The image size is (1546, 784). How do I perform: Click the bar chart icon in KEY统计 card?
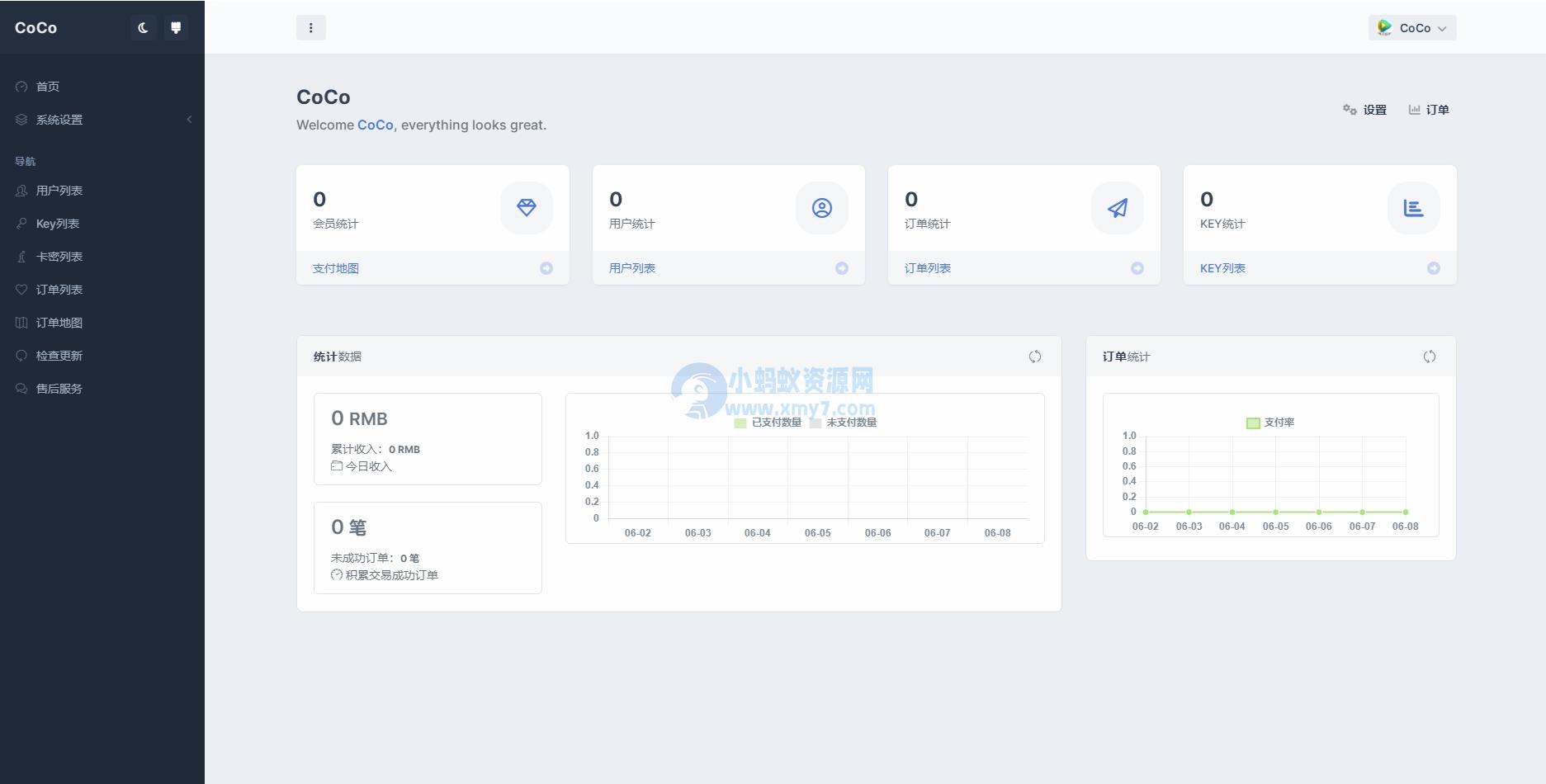pyautogui.click(x=1414, y=208)
